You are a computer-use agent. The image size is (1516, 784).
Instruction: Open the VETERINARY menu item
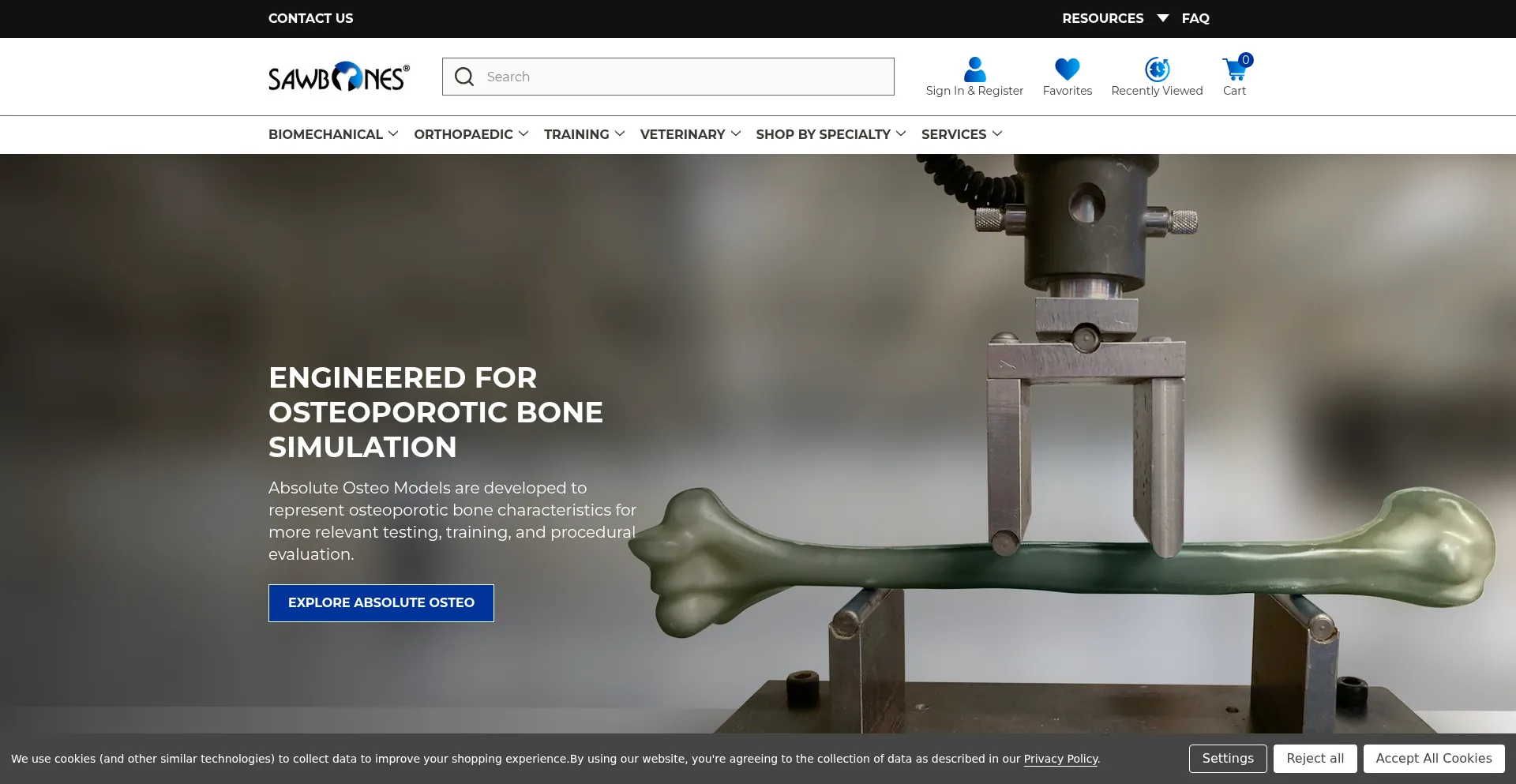[682, 134]
